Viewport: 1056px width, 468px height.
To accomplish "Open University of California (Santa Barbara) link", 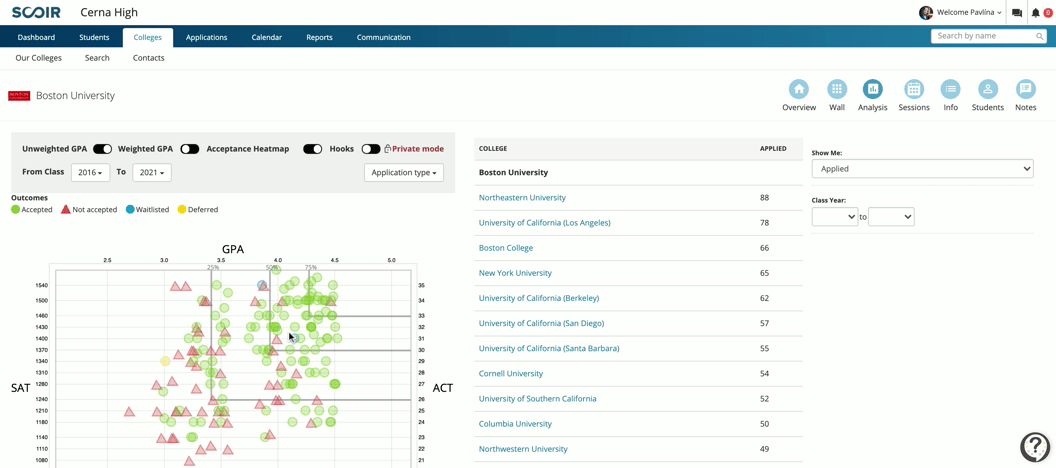I will (549, 348).
